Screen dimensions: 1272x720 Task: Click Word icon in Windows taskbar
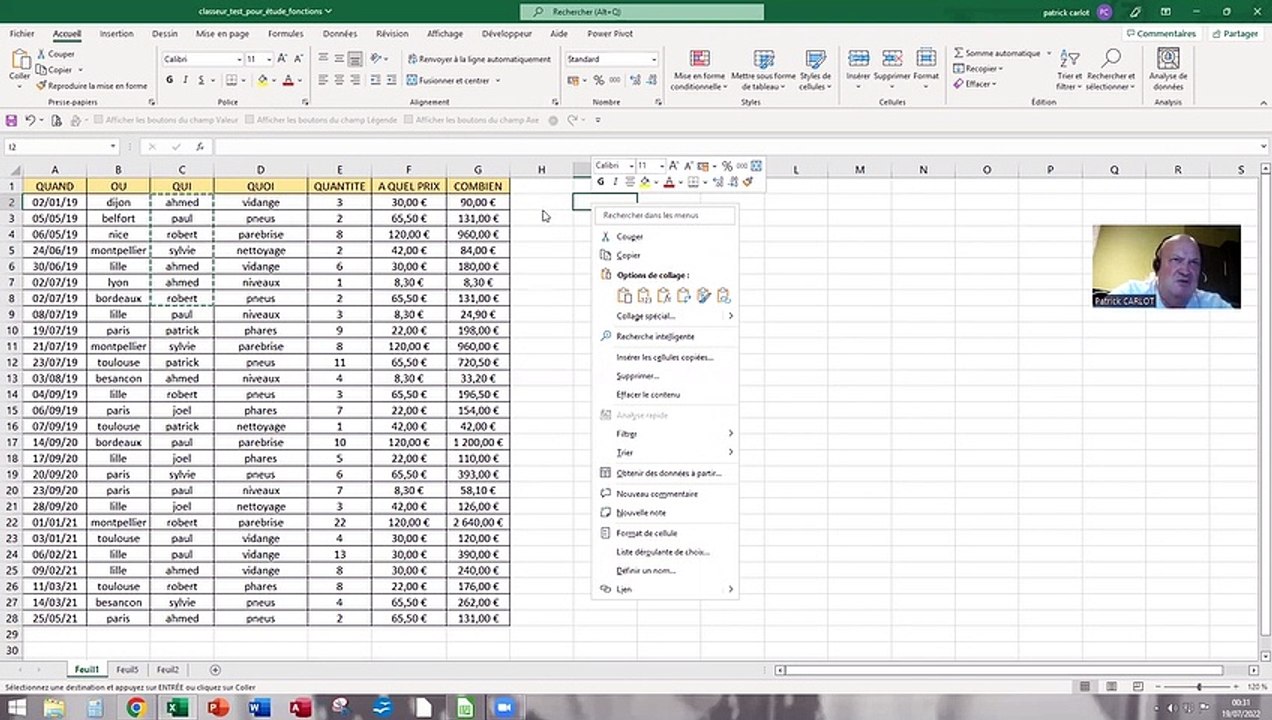(258, 708)
